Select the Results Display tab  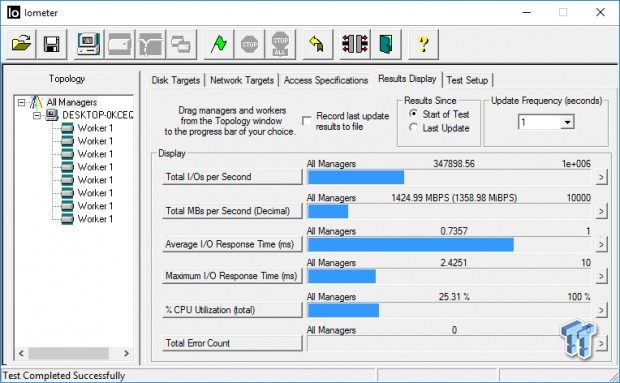click(407, 79)
